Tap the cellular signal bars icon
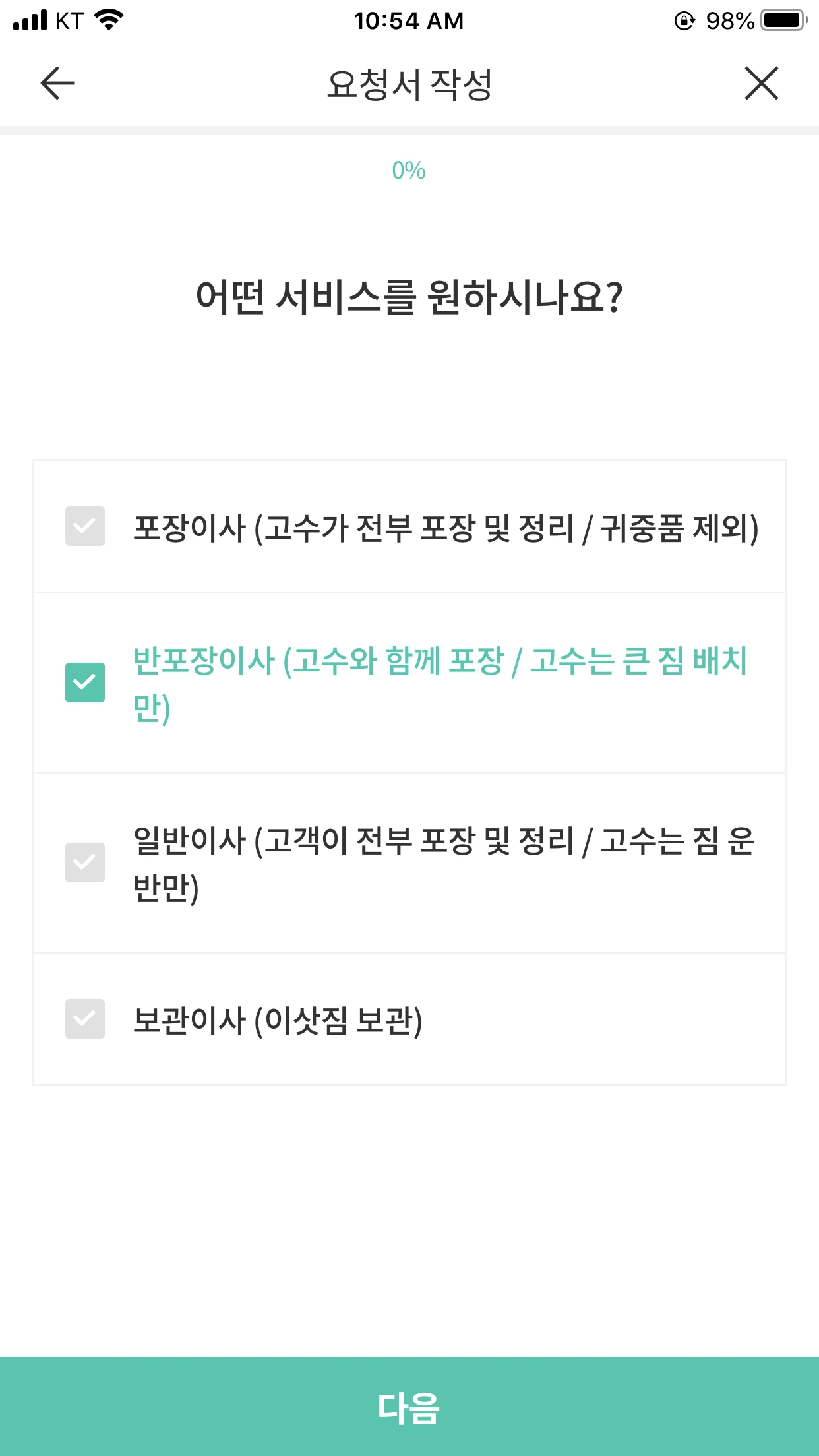Image resolution: width=819 pixels, height=1456 pixels. (x=30, y=20)
